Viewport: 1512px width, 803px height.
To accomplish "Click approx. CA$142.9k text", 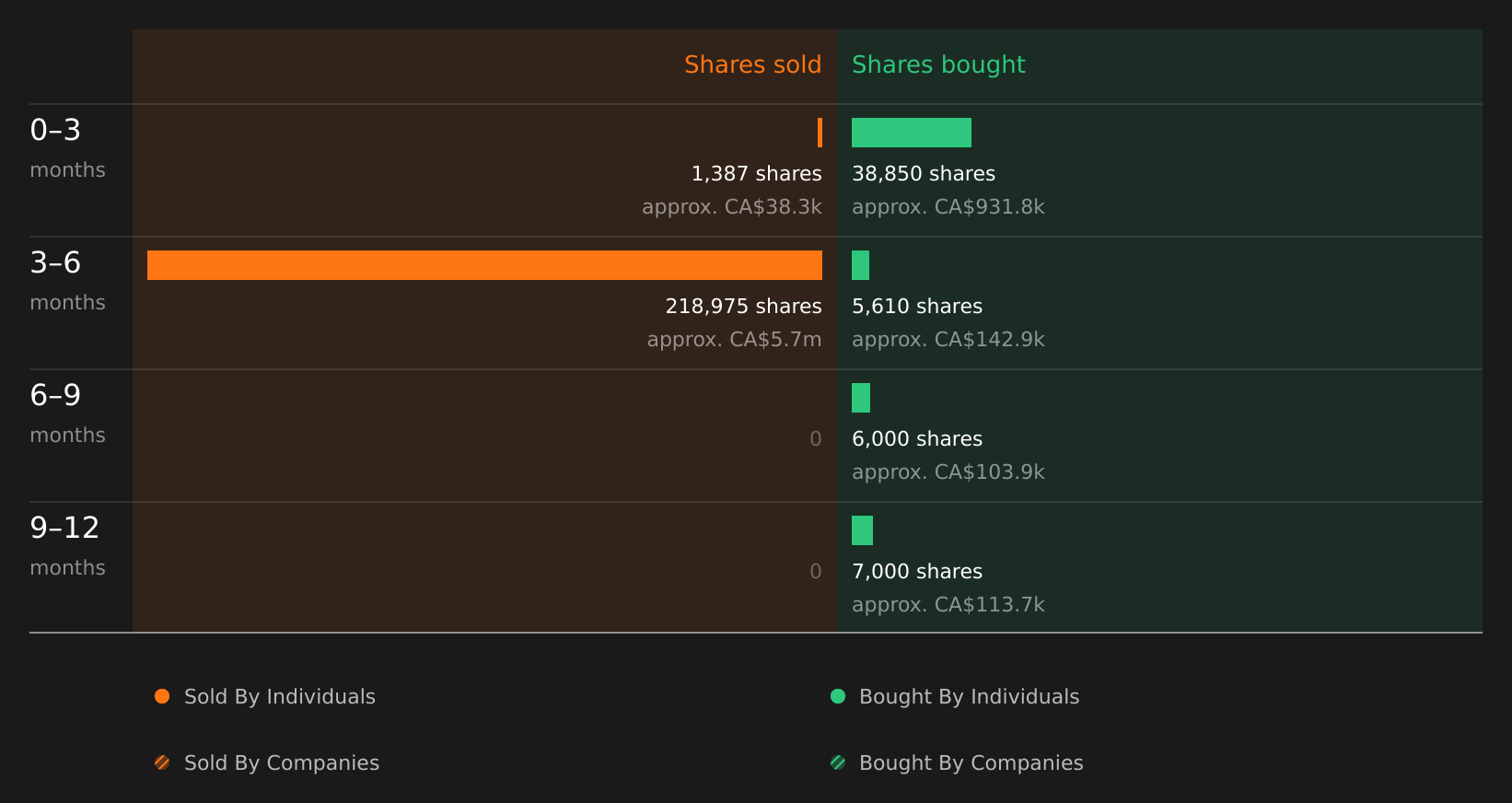I will [x=948, y=340].
